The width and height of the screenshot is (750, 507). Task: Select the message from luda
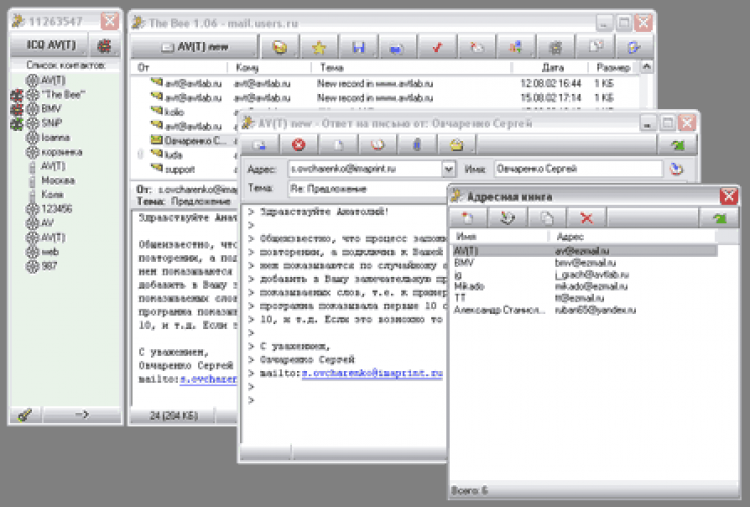(173, 155)
